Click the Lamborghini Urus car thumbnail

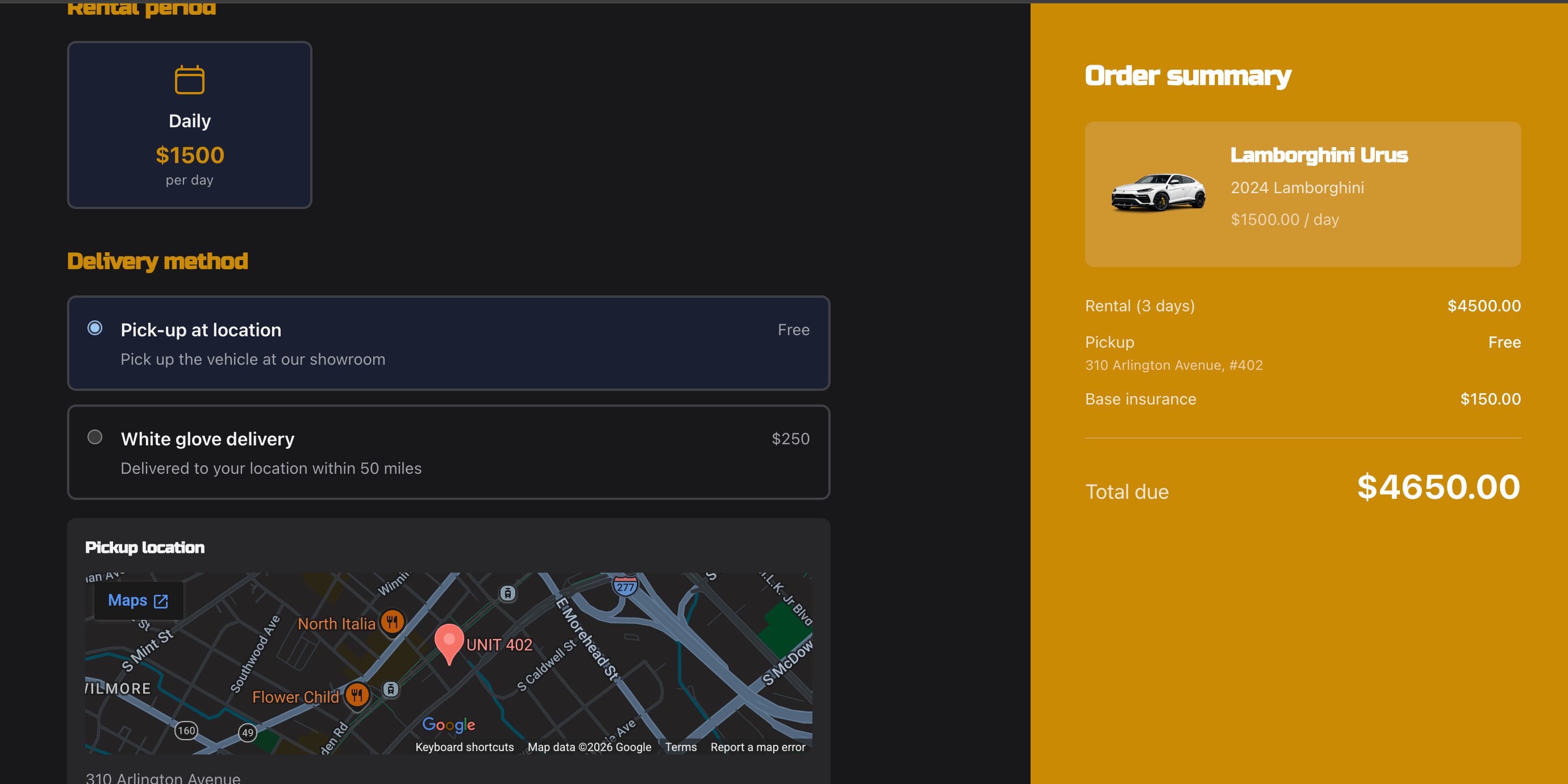(x=1157, y=193)
